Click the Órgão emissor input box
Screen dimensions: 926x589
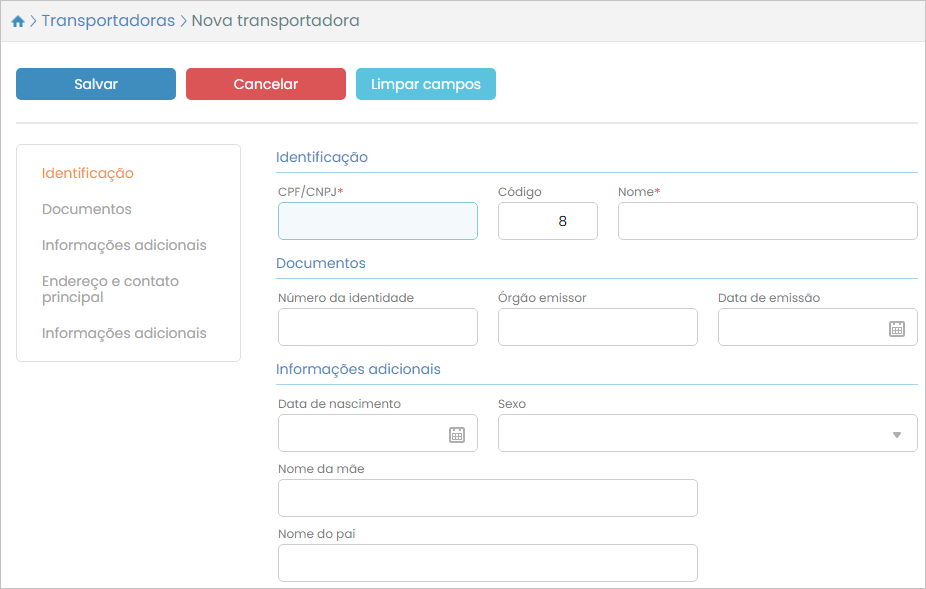pos(597,327)
